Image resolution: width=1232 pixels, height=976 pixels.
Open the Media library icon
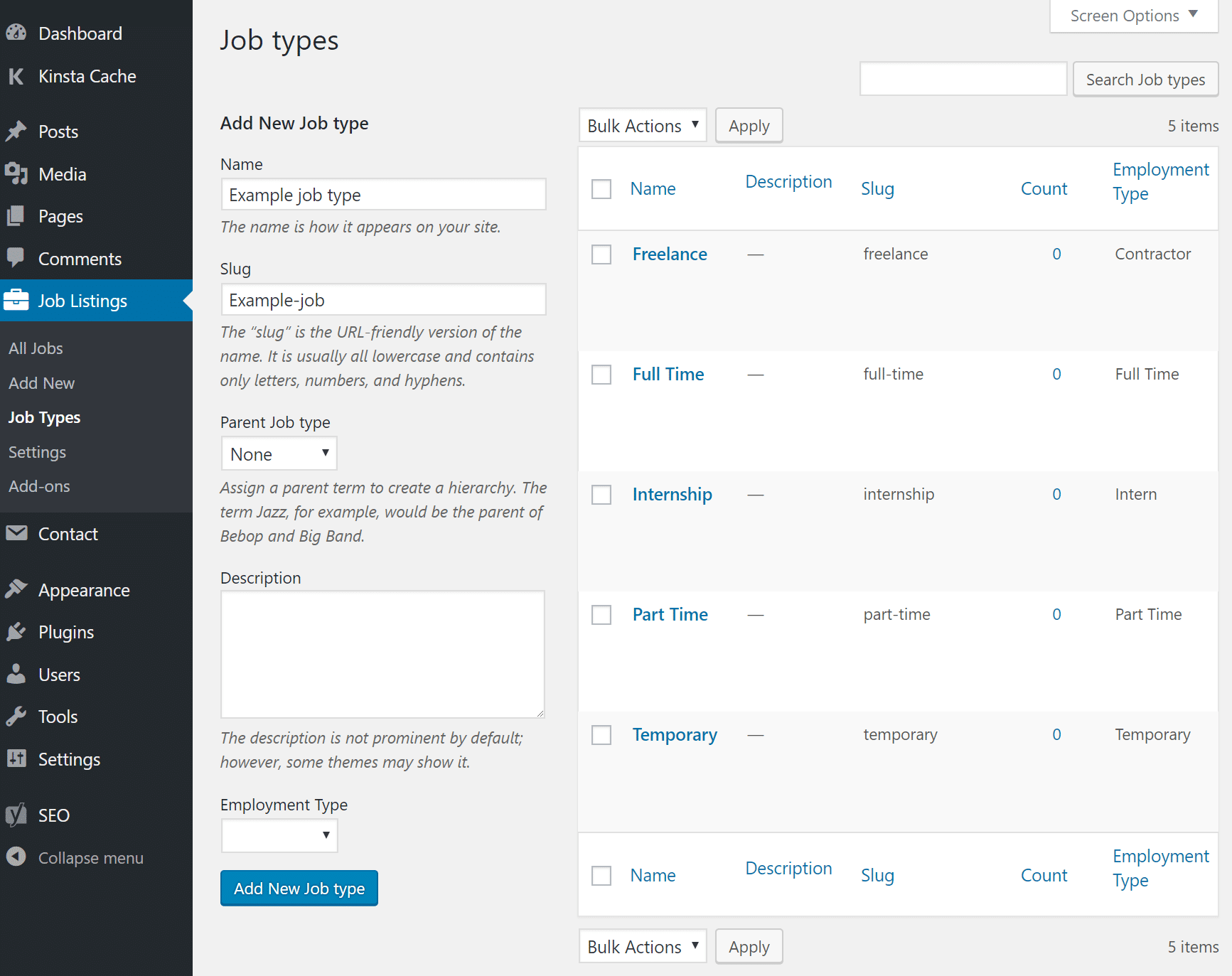tap(16, 174)
